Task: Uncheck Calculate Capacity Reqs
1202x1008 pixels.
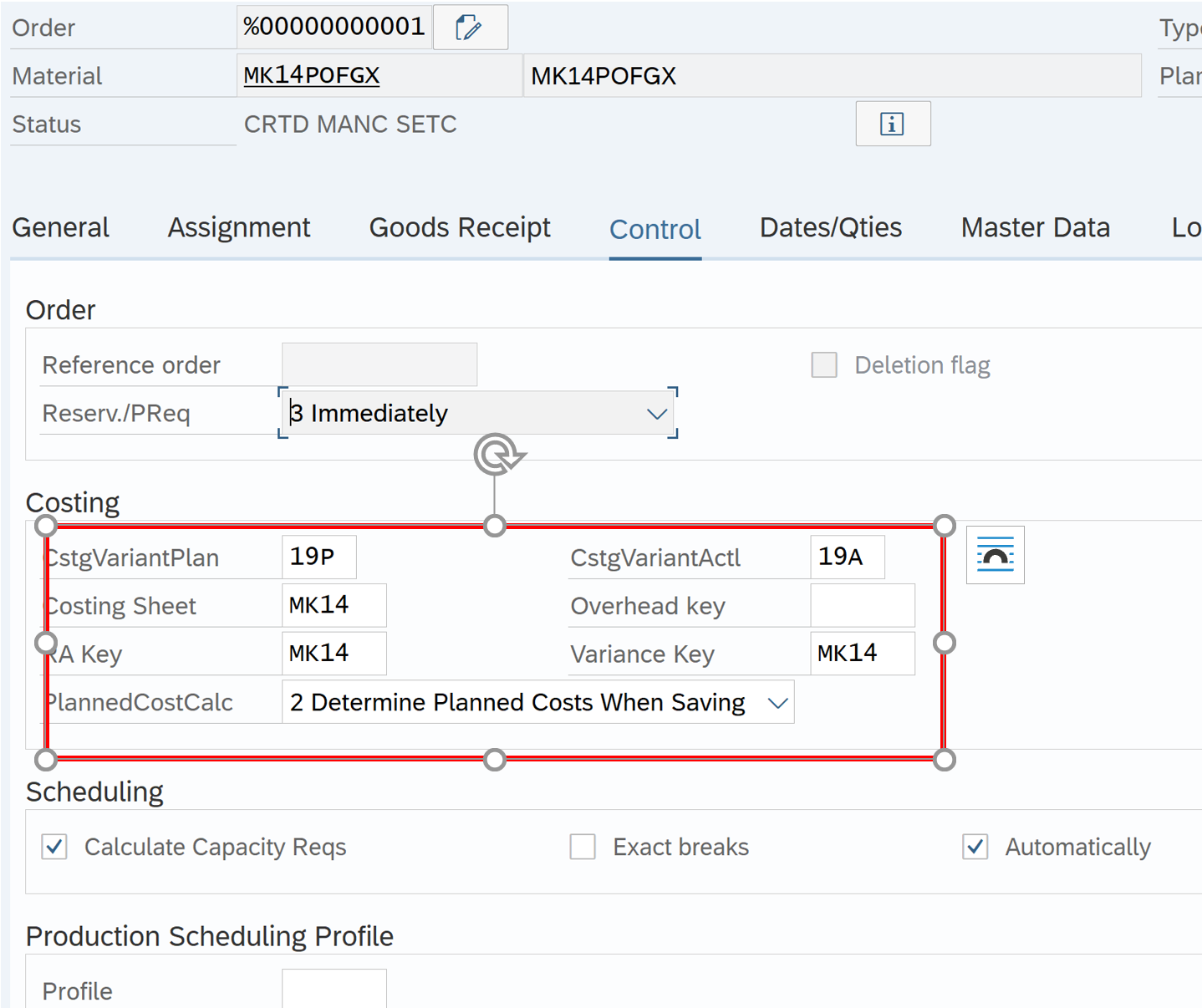Action: point(55,847)
